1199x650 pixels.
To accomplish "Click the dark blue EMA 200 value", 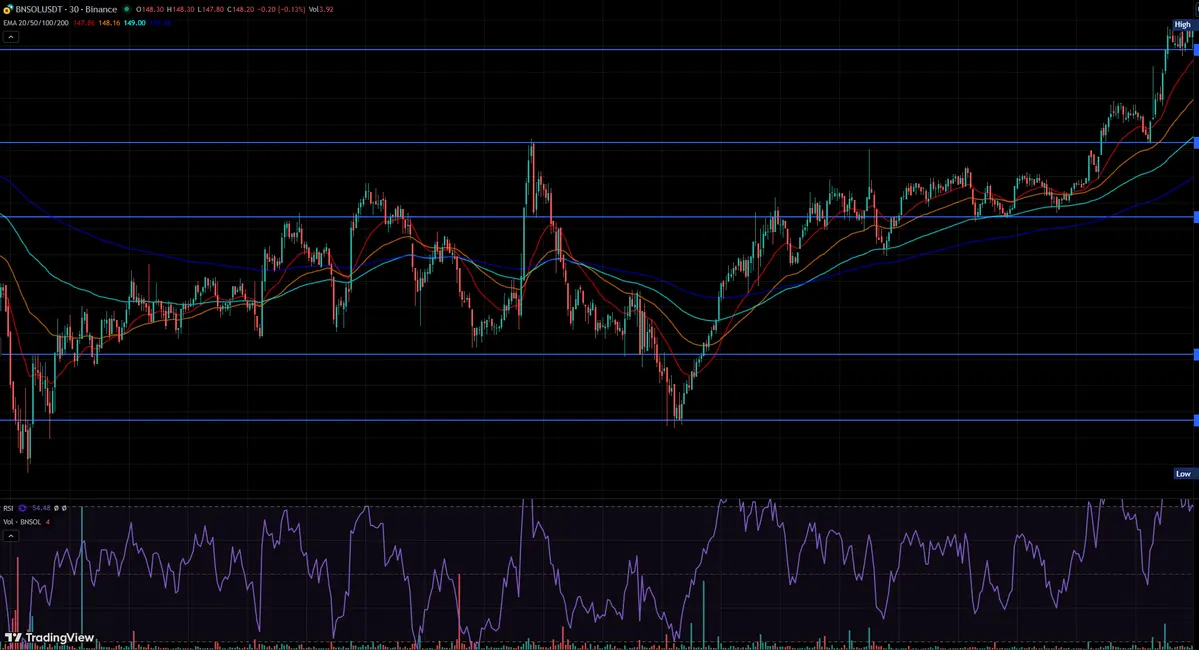I will 160,23.
